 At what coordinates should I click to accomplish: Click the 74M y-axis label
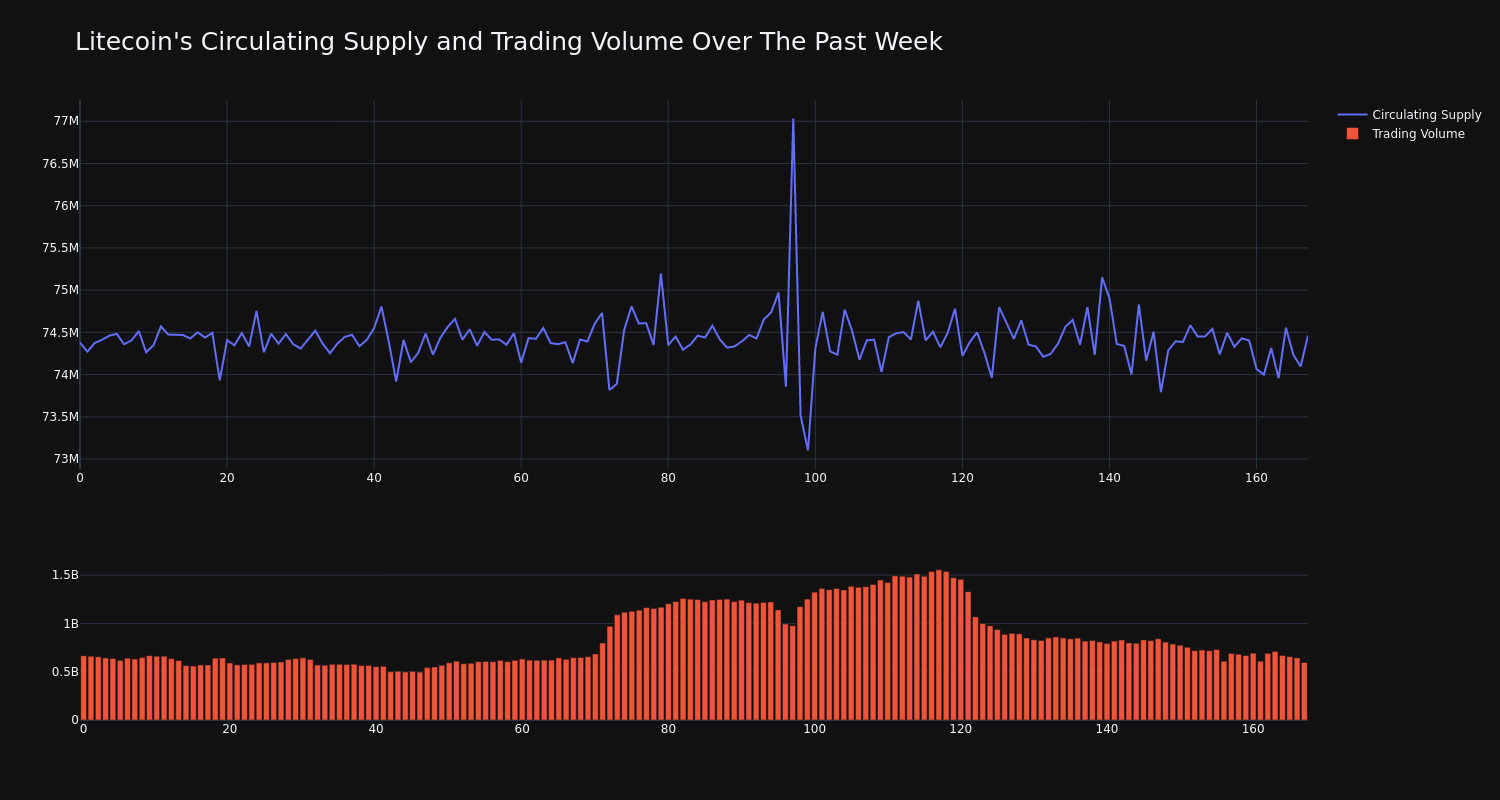66,375
